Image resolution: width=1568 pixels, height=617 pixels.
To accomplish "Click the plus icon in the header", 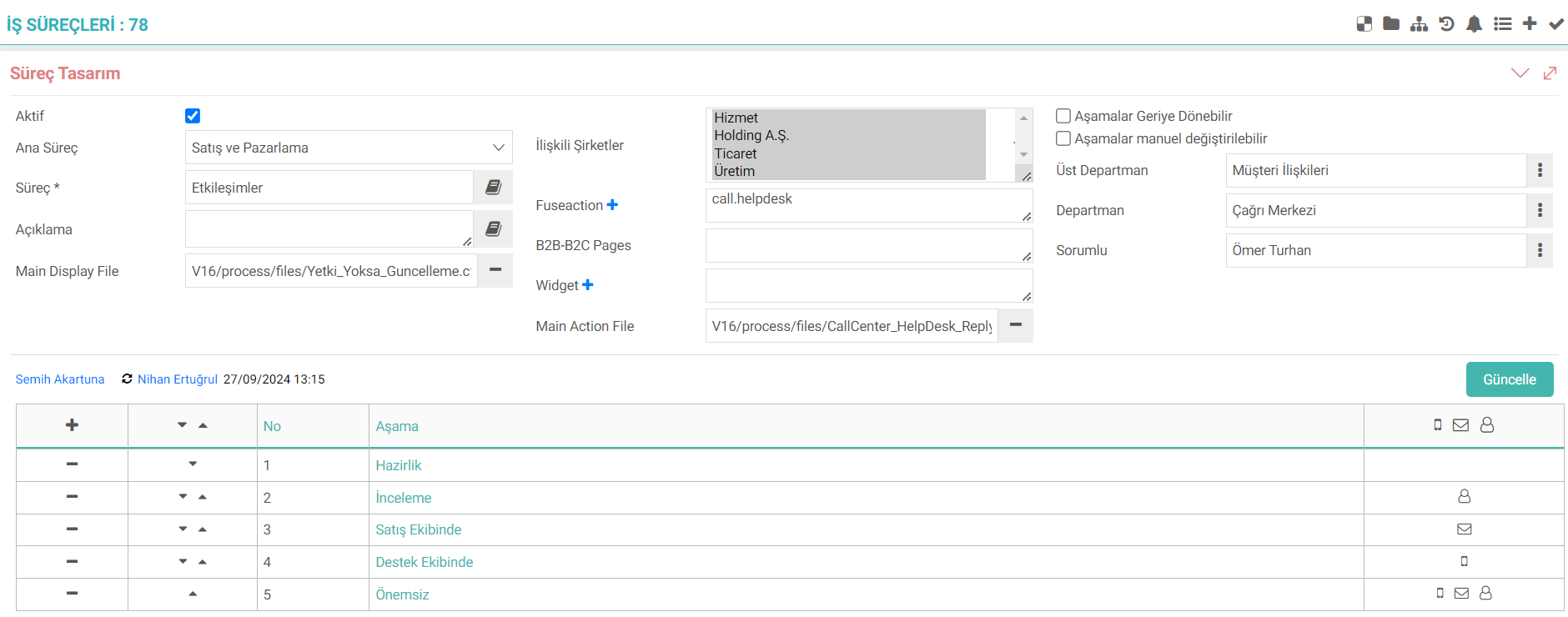I will [1530, 24].
